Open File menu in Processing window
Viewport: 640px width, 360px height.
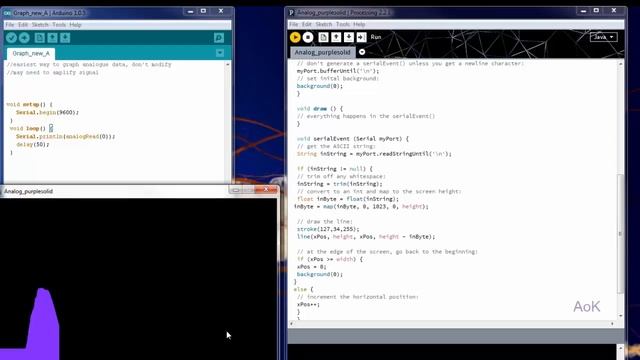(293, 24)
